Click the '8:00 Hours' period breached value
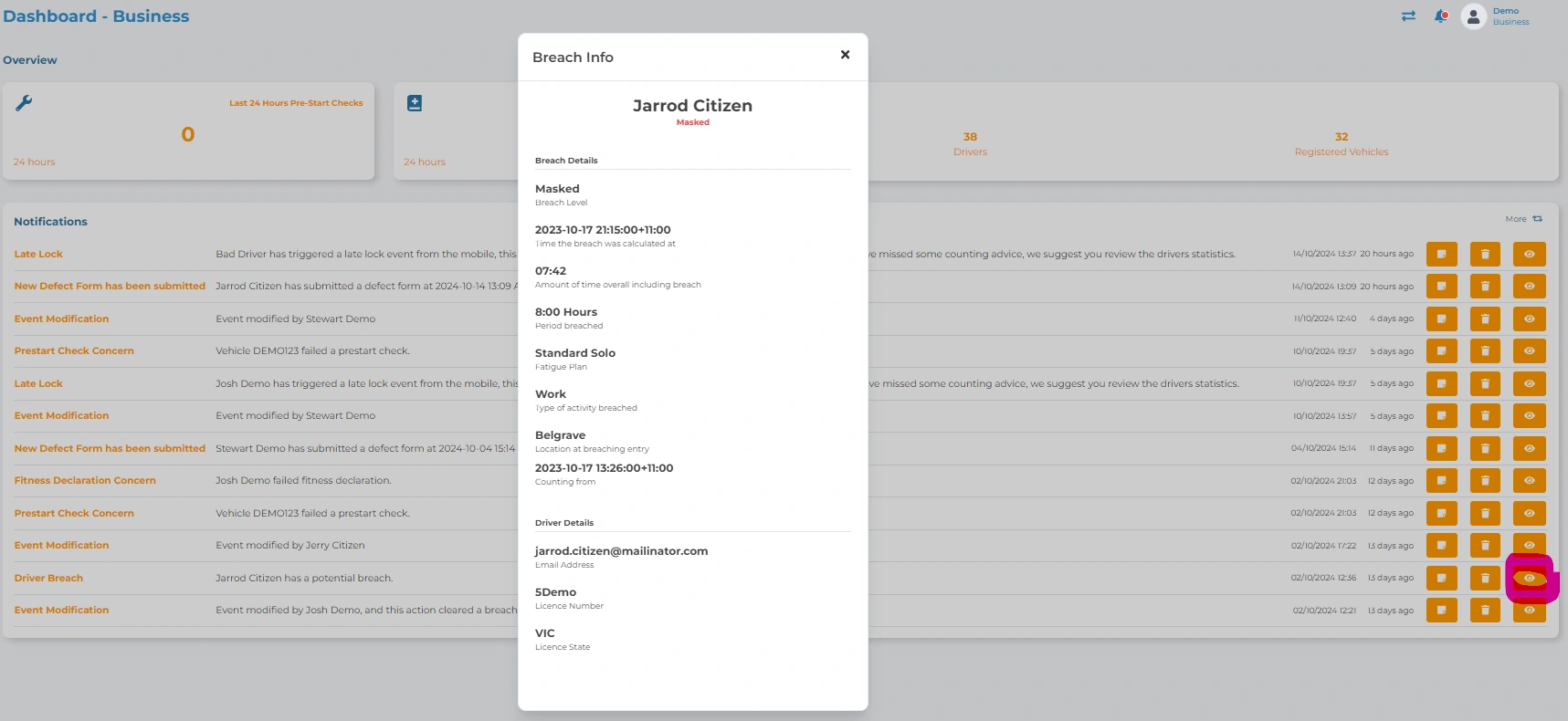Image resolution: width=1568 pixels, height=721 pixels. coord(566,312)
